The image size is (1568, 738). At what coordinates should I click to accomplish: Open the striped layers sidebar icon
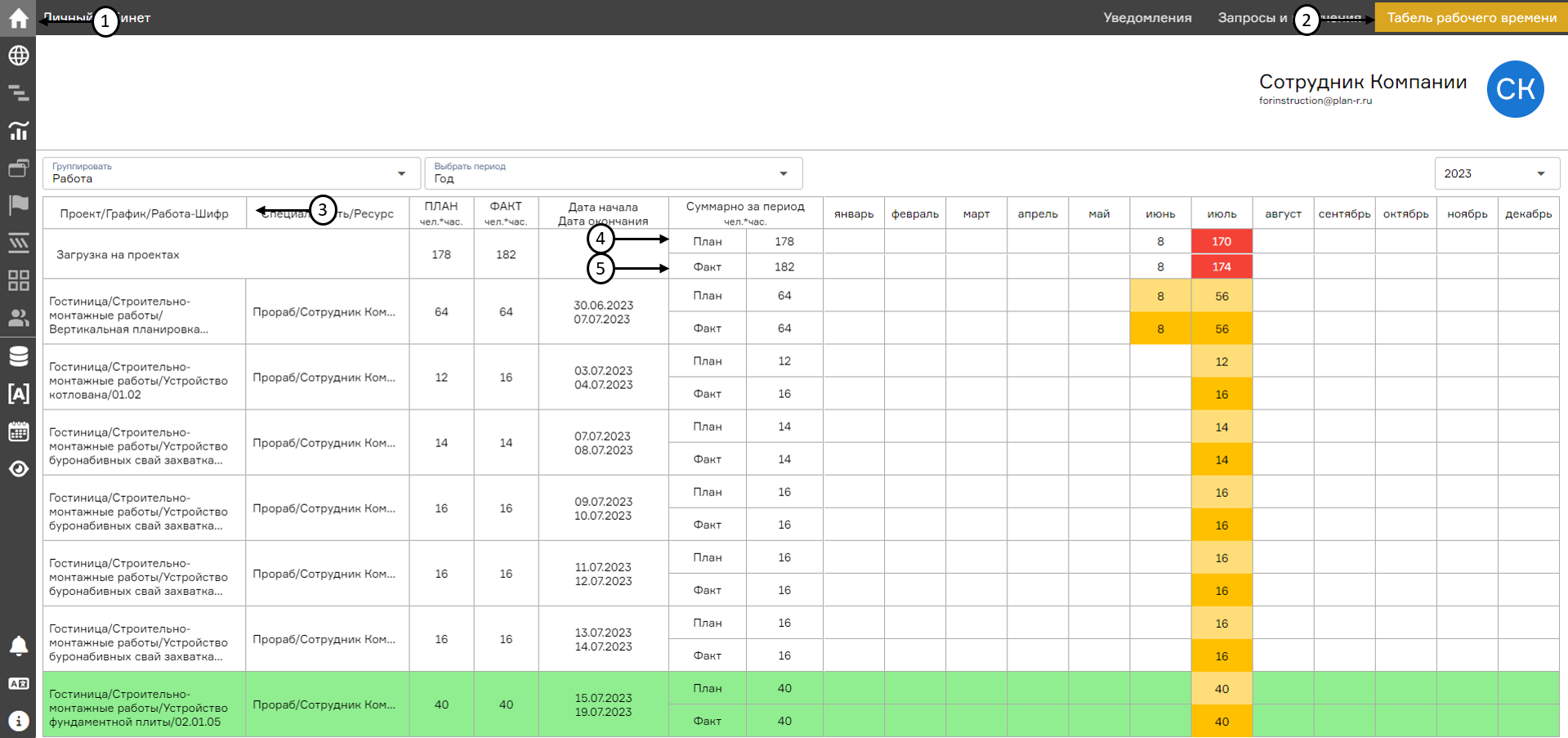click(x=18, y=243)
